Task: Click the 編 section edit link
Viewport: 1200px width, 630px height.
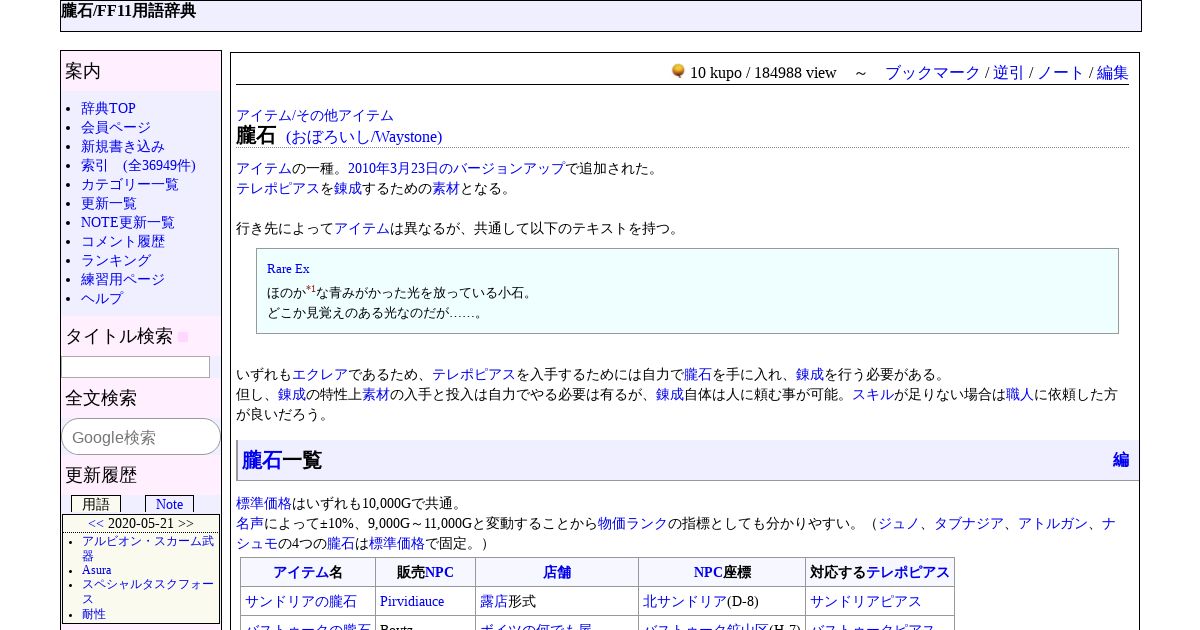Action: [x=1121, y=460]
